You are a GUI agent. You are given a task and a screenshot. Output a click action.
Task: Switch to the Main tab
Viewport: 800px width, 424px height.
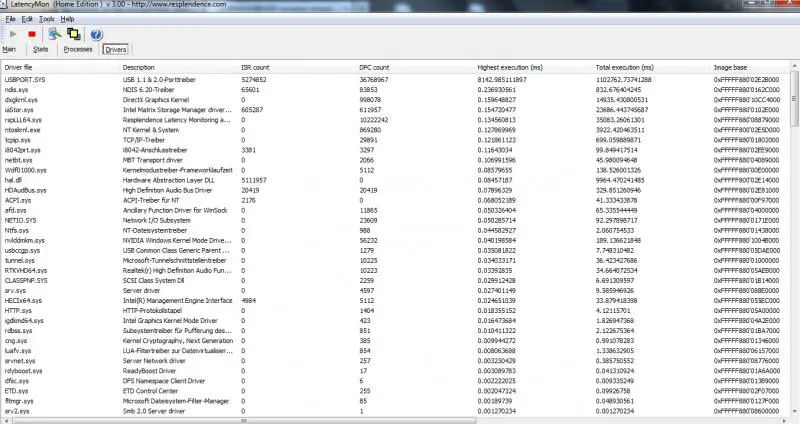point(10,48)
